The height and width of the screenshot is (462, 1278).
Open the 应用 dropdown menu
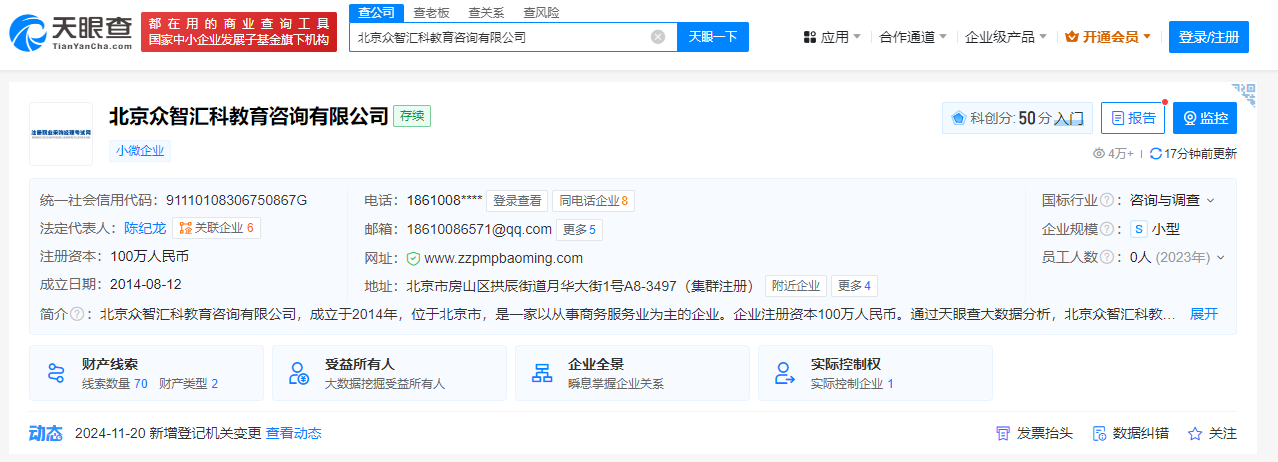pos(833,37)
